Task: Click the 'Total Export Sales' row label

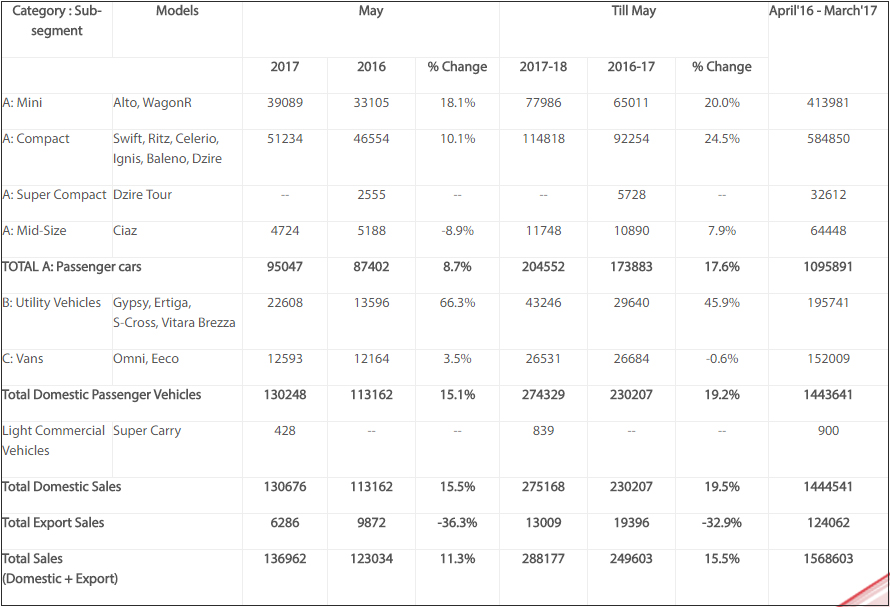Action: tap(53, 523)
